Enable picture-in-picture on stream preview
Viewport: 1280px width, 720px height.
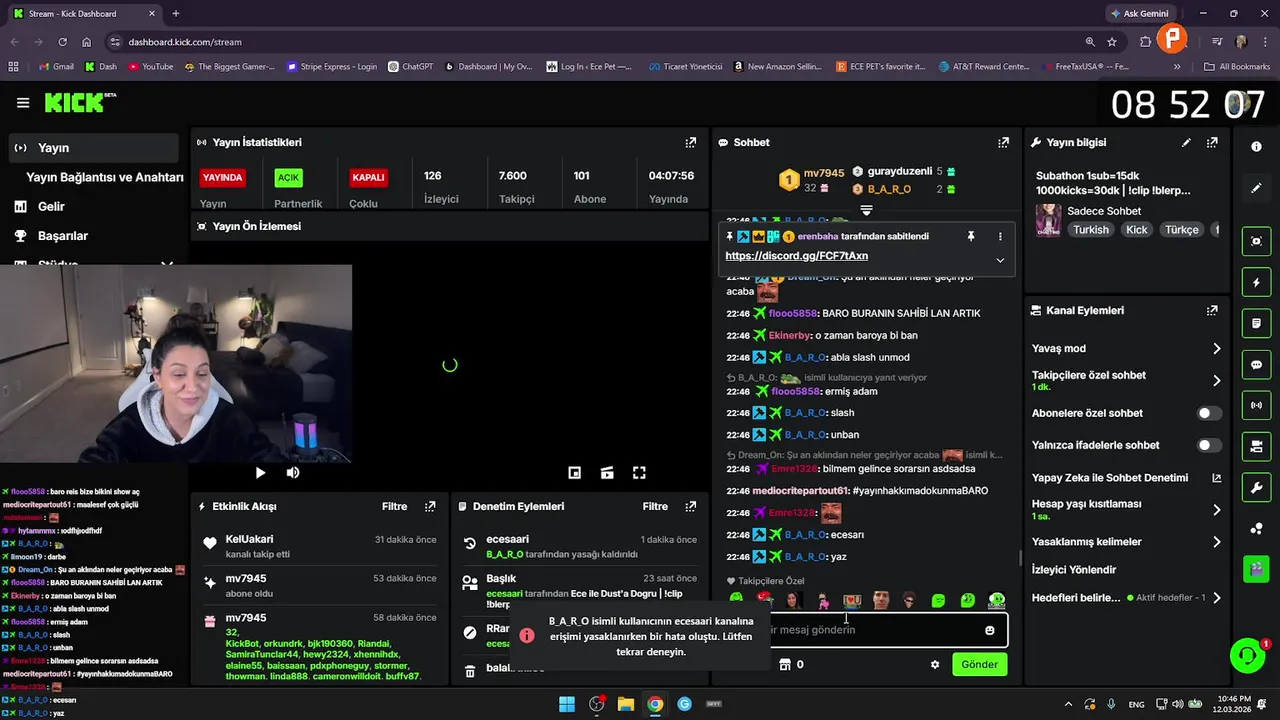(575, 473)
